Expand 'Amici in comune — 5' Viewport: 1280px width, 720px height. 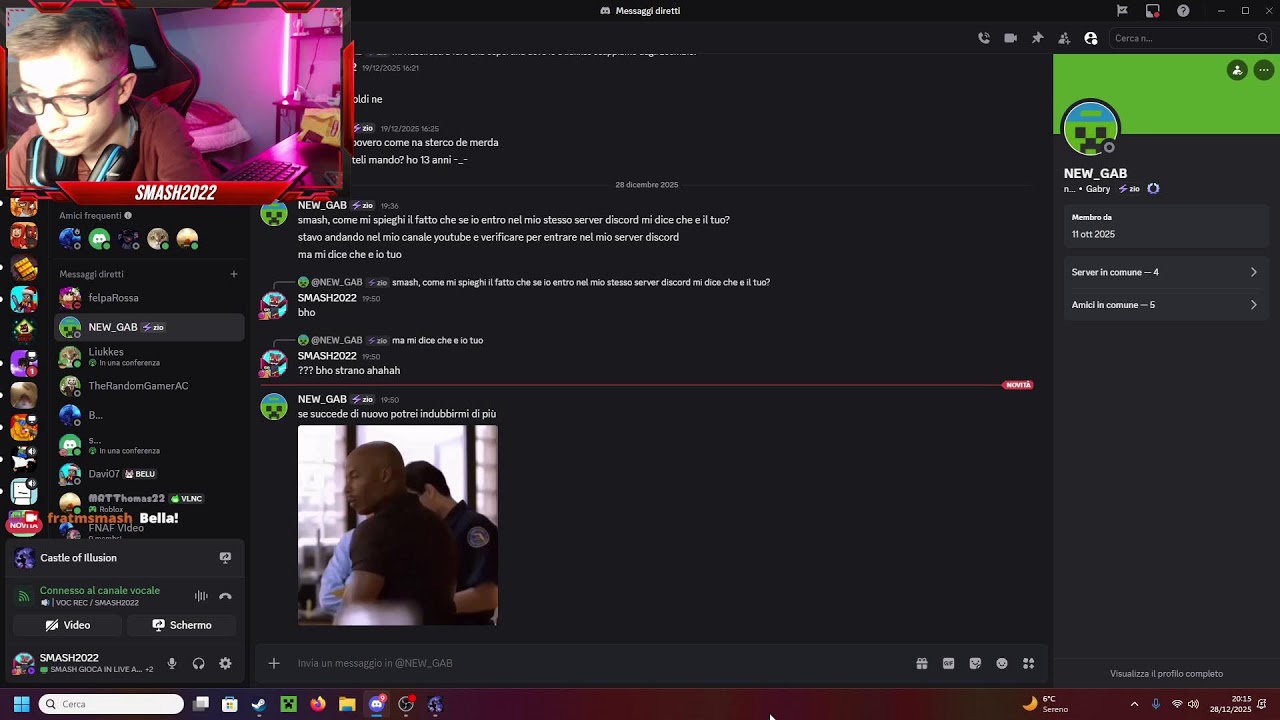[x=1164, y=305]
